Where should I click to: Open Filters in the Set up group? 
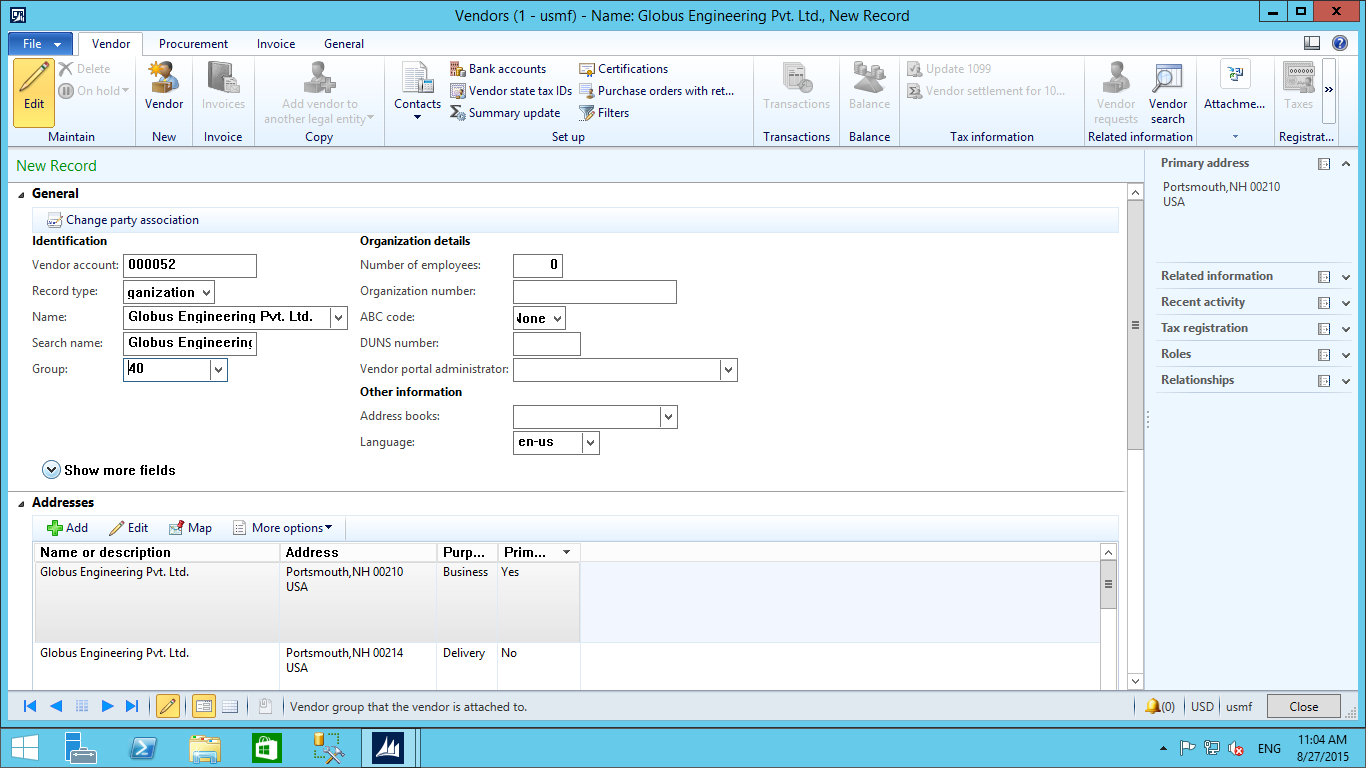604,113
